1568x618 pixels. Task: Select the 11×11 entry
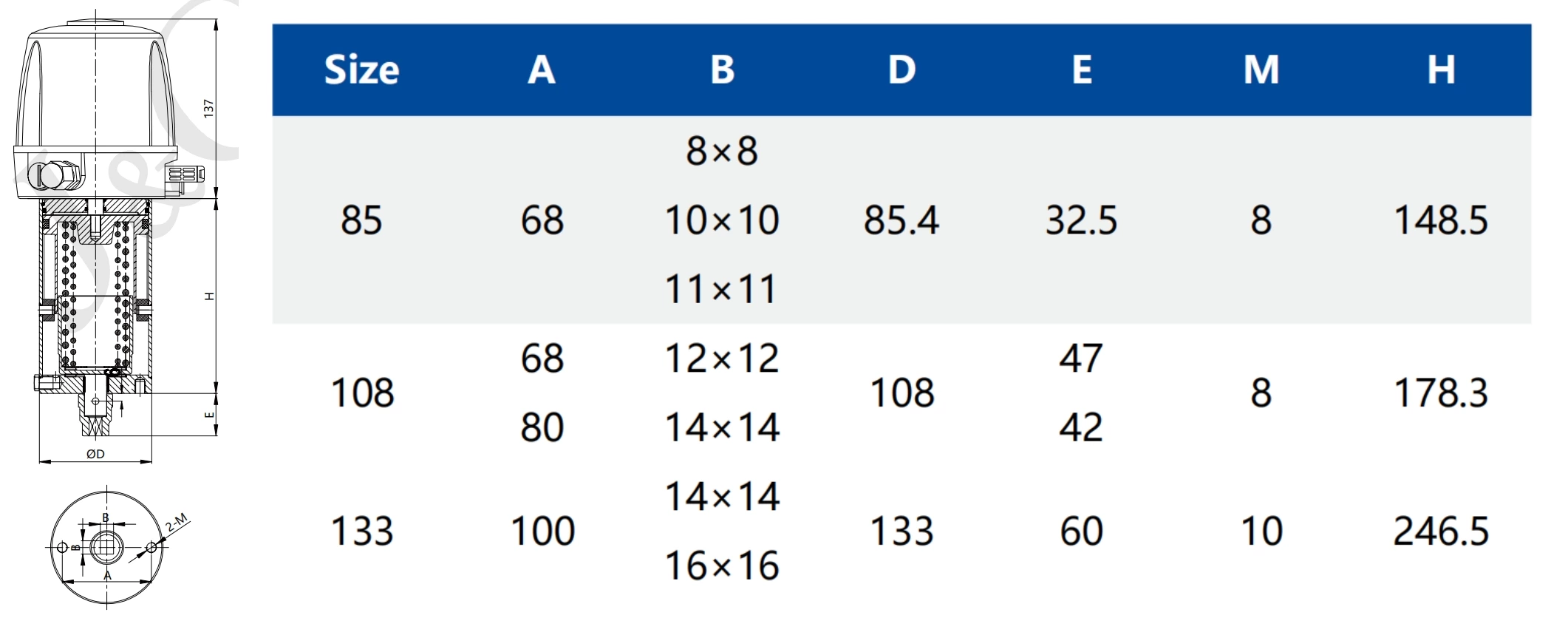pos(722,289)
